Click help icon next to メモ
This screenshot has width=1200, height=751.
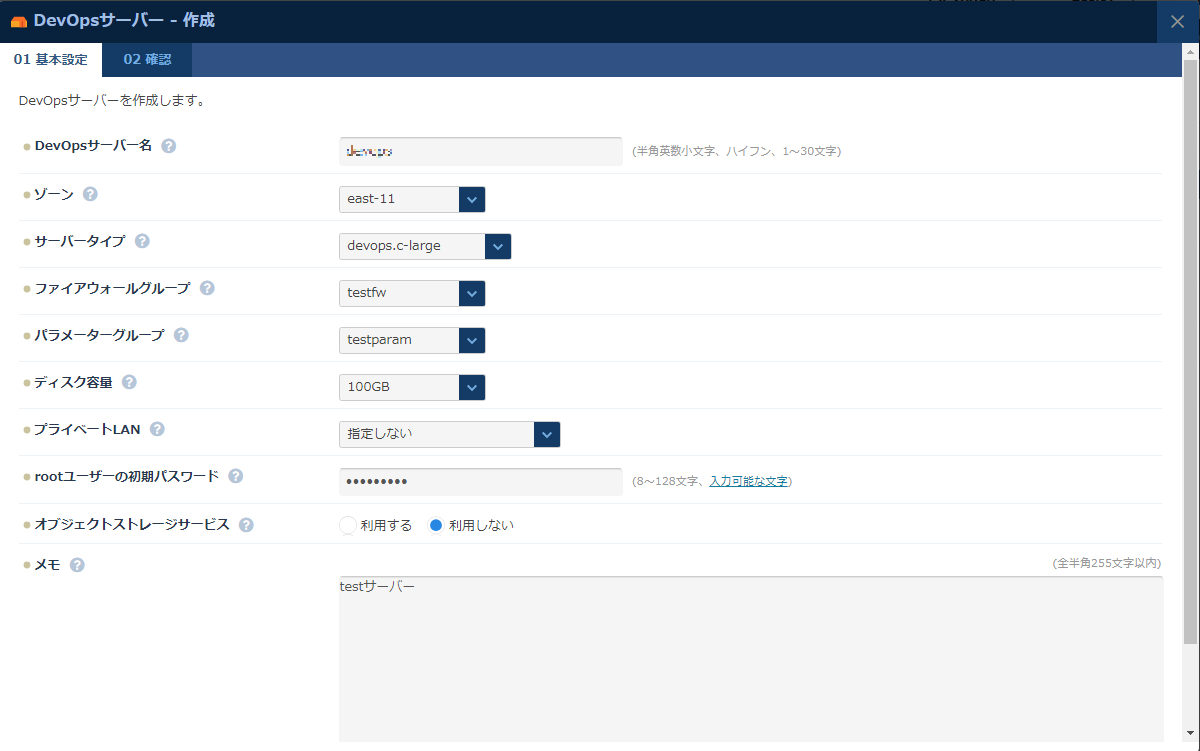[77, 565]
